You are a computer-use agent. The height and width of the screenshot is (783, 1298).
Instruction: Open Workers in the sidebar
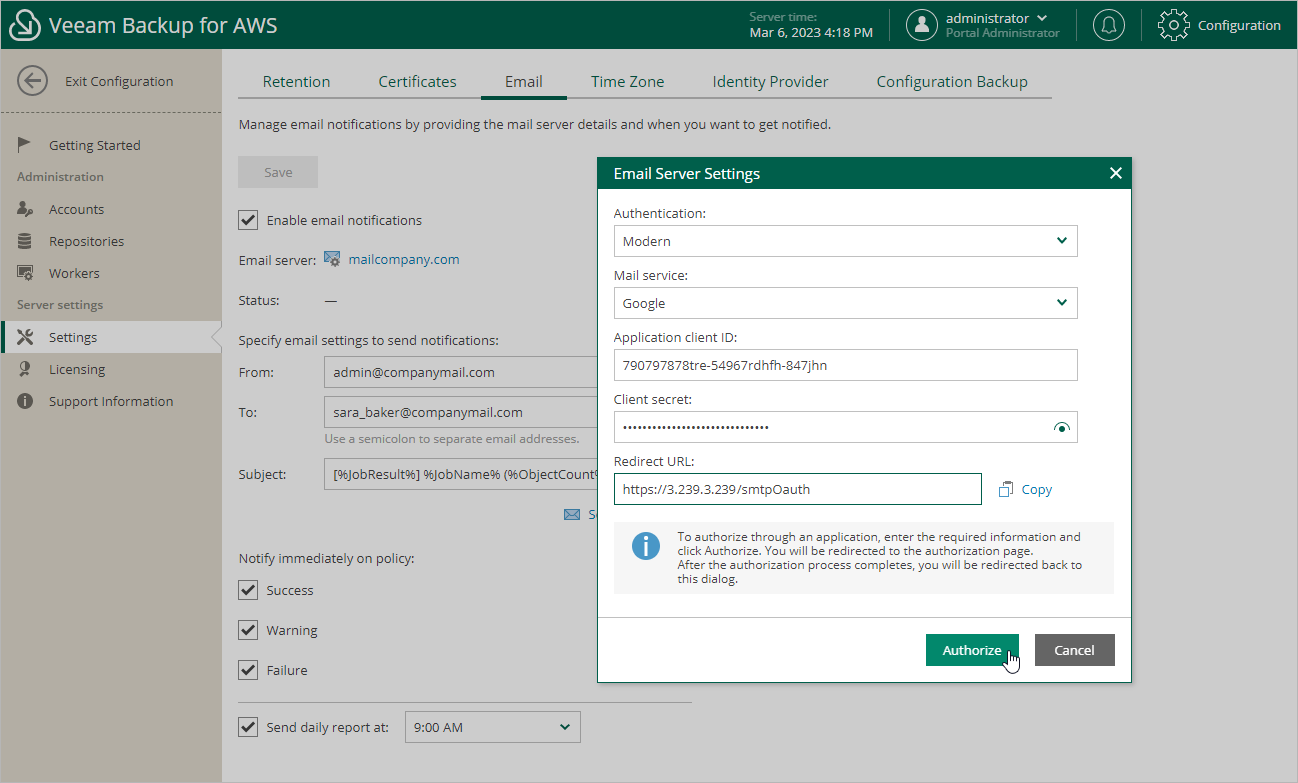pyautogui.click(x=74, y=273)
